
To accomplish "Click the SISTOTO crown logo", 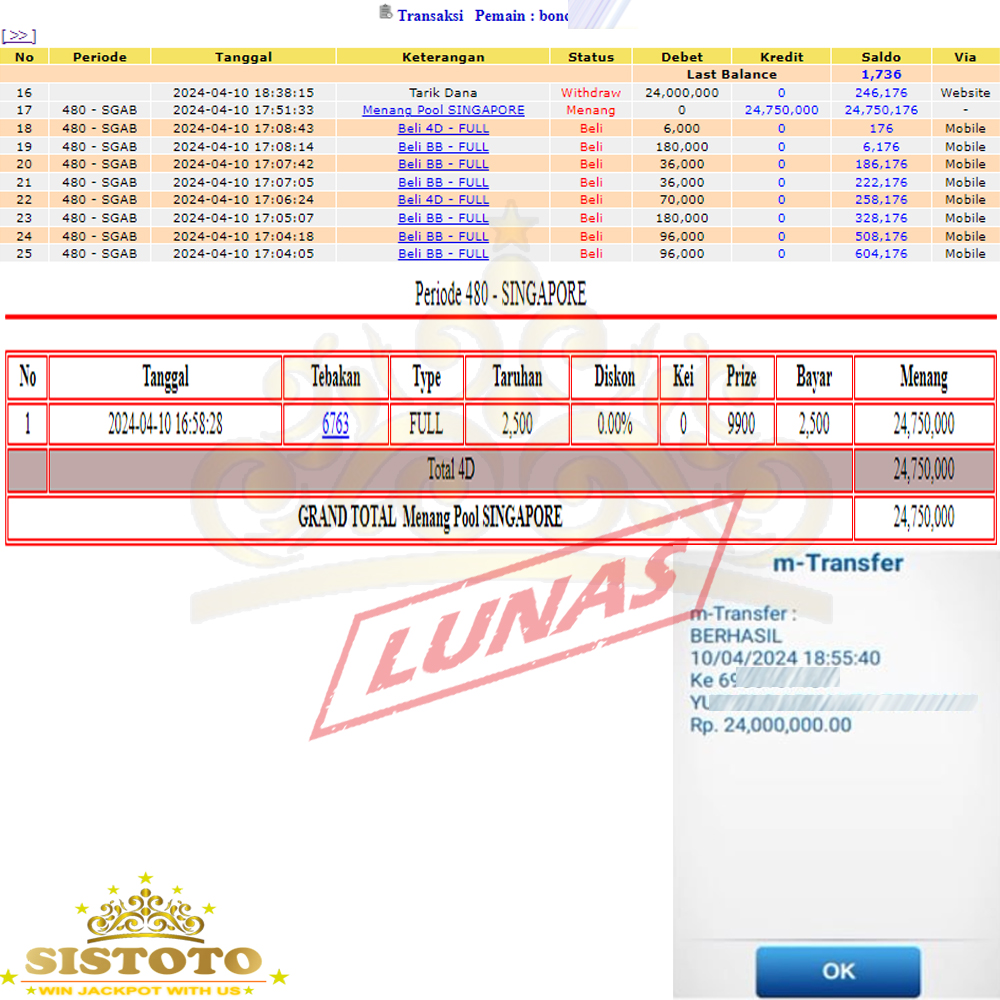I will click(146, 937).
